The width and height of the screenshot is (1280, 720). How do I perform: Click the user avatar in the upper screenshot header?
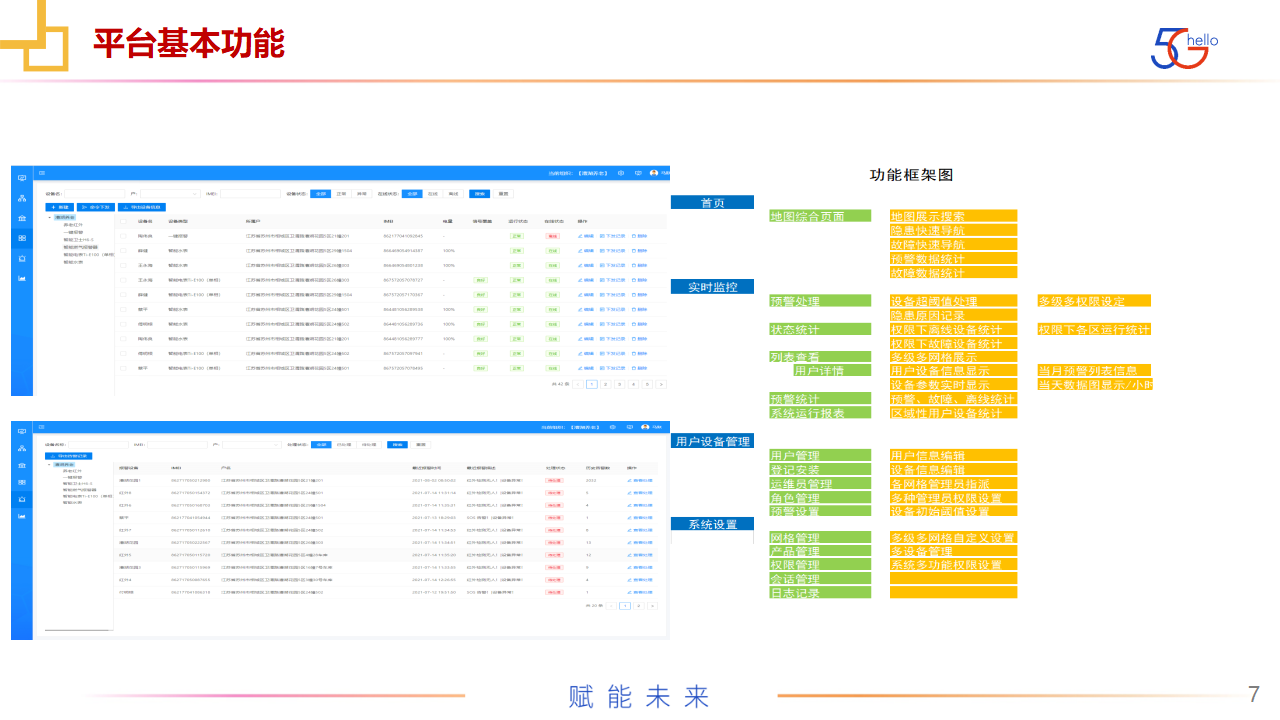click(x=654, y=173)
